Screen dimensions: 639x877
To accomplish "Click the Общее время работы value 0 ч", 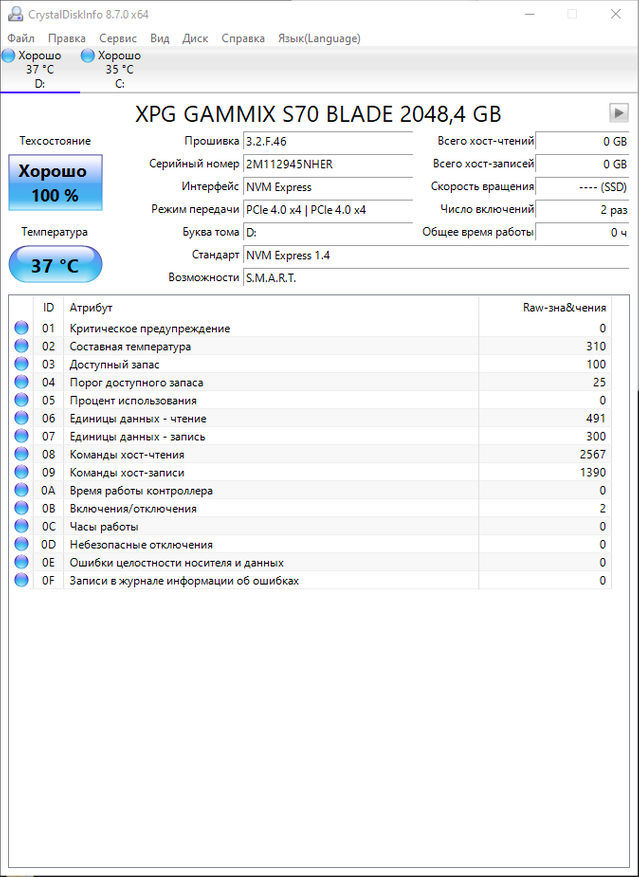I will (582, 232).
